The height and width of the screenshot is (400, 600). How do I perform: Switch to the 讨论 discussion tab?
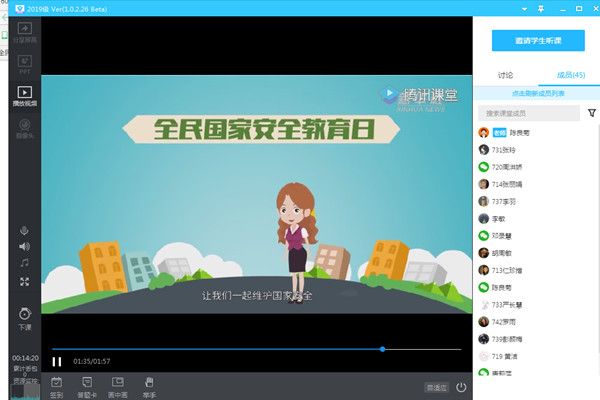click(x=505, y=75)
